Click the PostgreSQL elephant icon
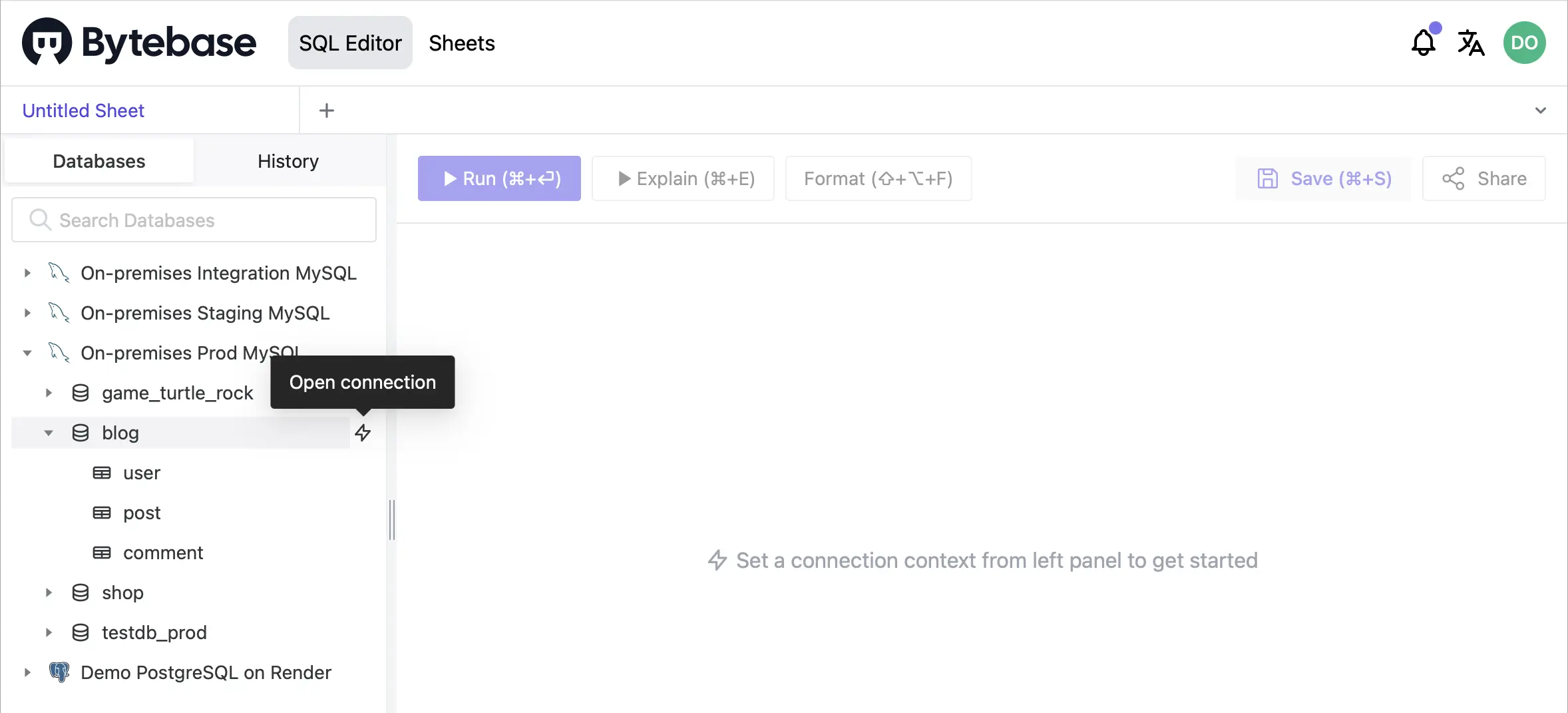1568x713 pixels. (x=59, y=672)
